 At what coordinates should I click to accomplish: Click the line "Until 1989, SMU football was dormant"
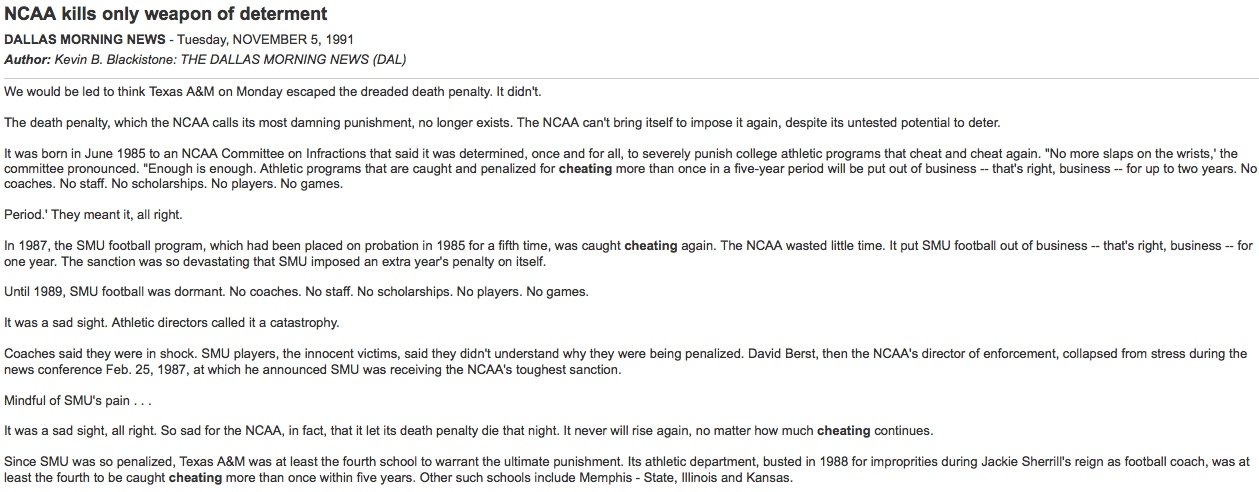pyautogui.click(x=296, y=292)
